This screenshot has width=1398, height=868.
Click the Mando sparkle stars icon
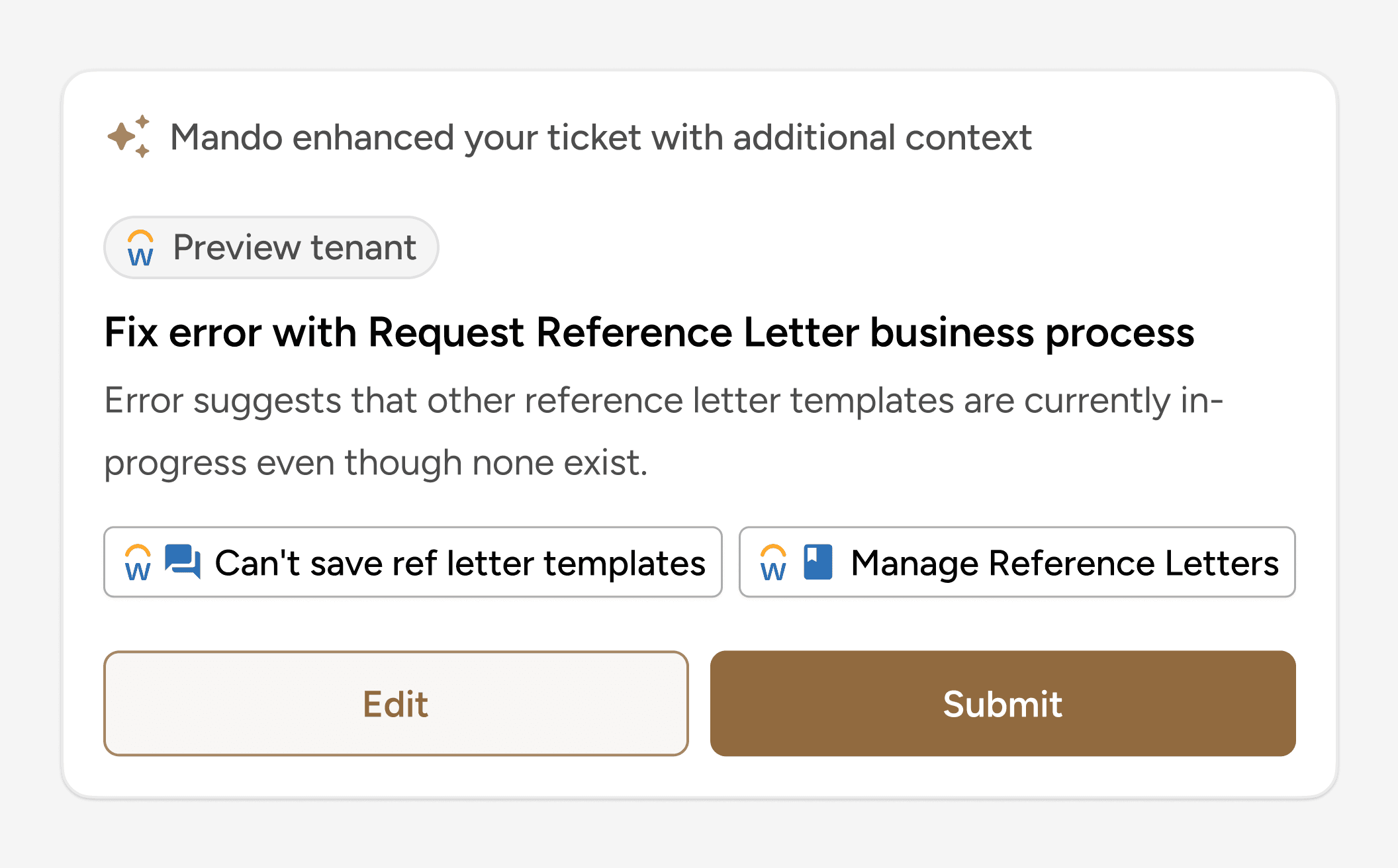coord(128,137)
